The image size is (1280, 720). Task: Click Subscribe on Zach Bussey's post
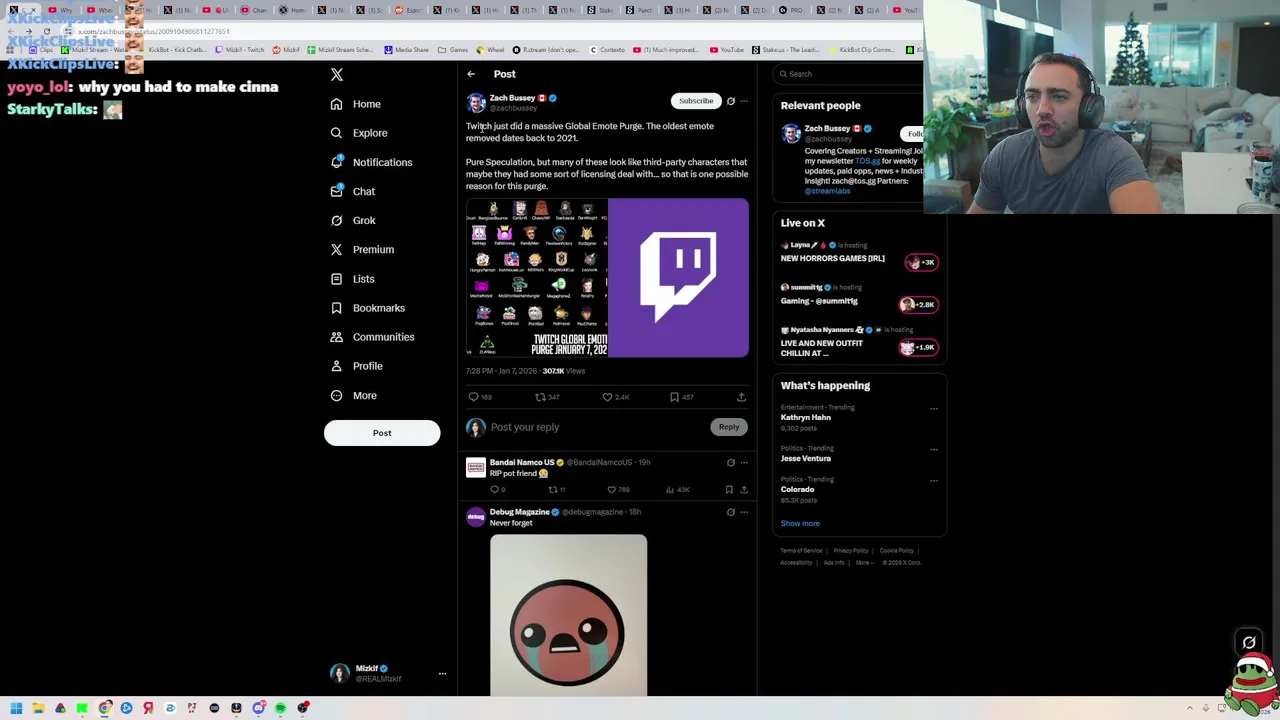coord(696,101)
